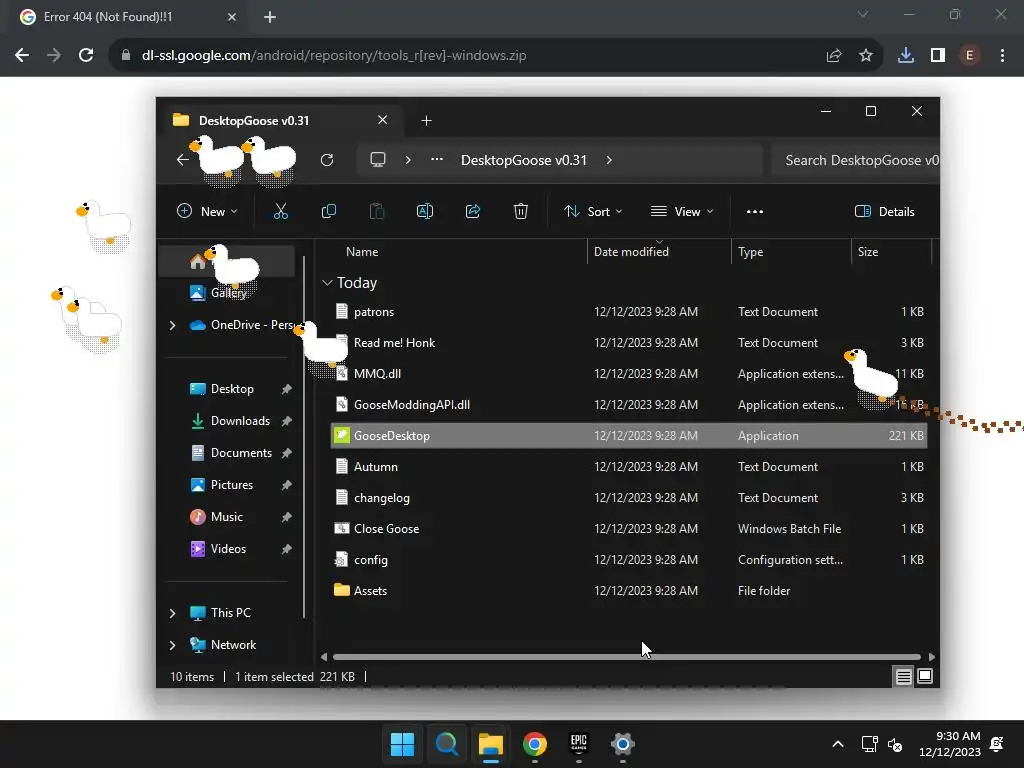
Task: Toggle the Details pane button
Action: coord(884,212)
